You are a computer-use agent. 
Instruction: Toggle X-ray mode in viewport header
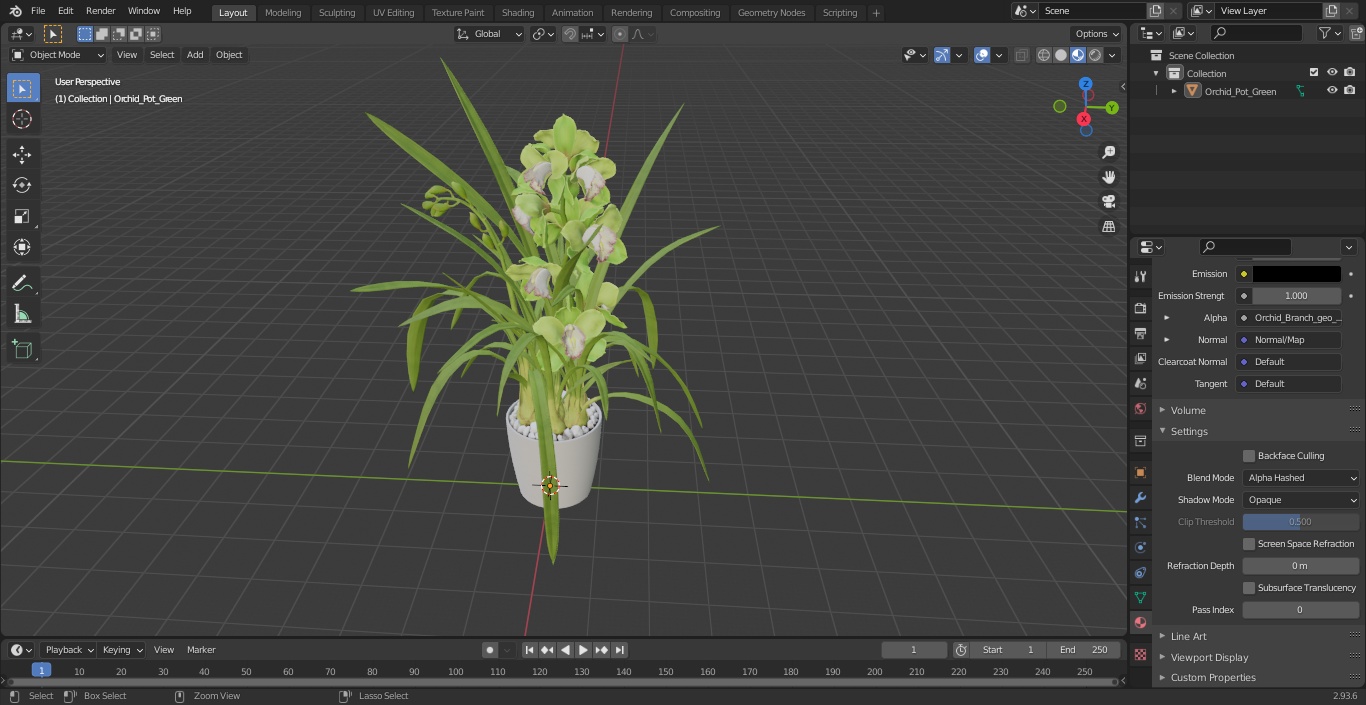1021,55
